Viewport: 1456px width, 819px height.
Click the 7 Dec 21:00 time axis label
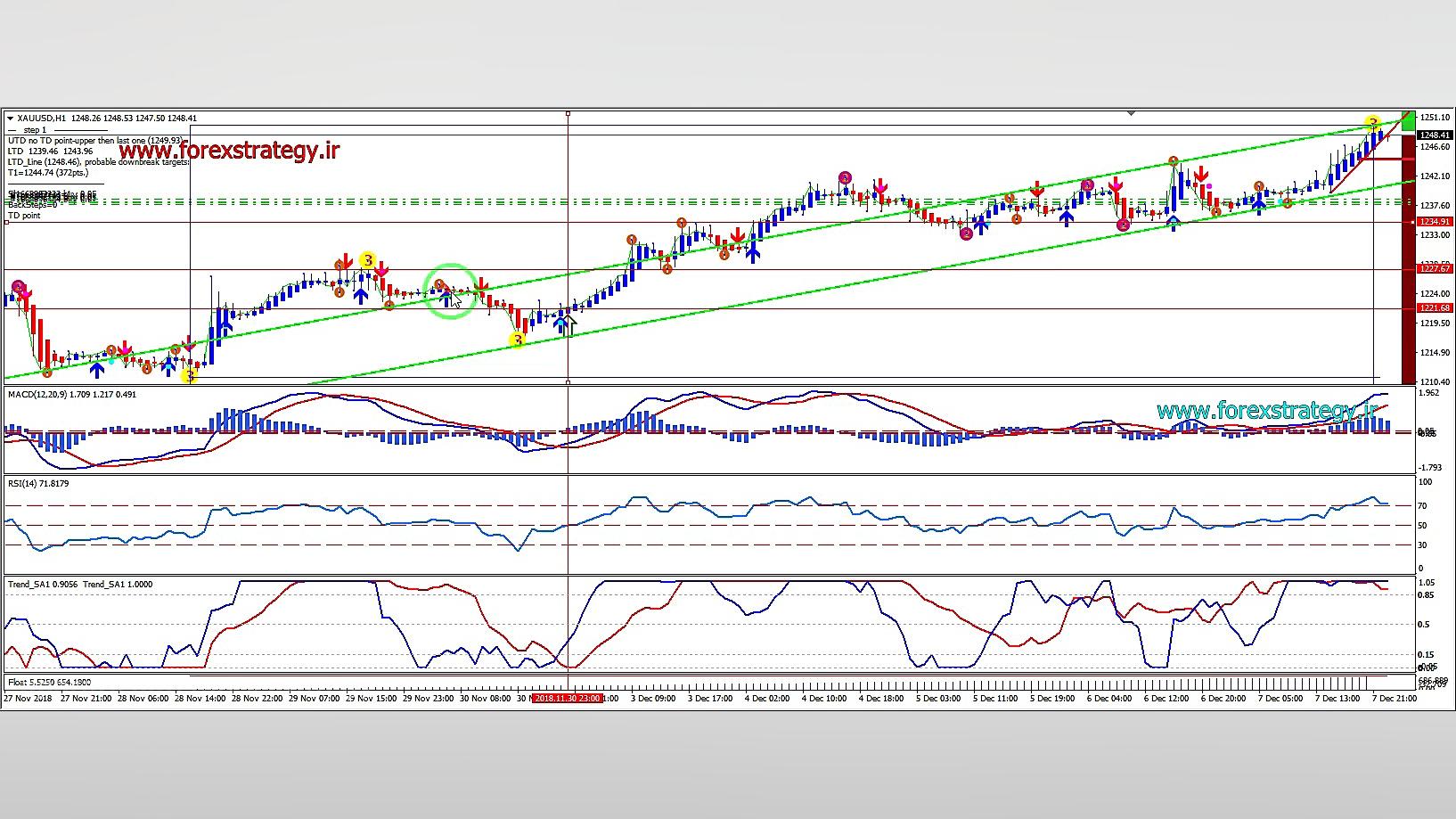[1395, 699]
